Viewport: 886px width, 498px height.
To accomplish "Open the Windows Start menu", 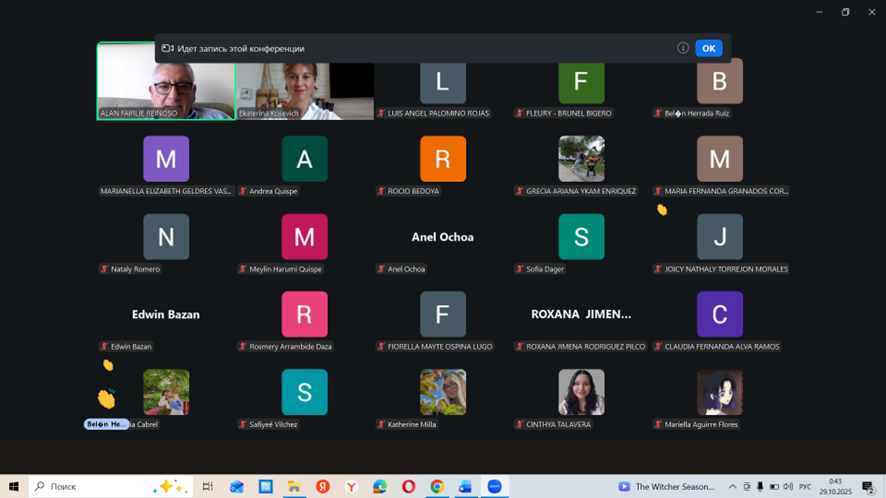I will pos(14,487).
